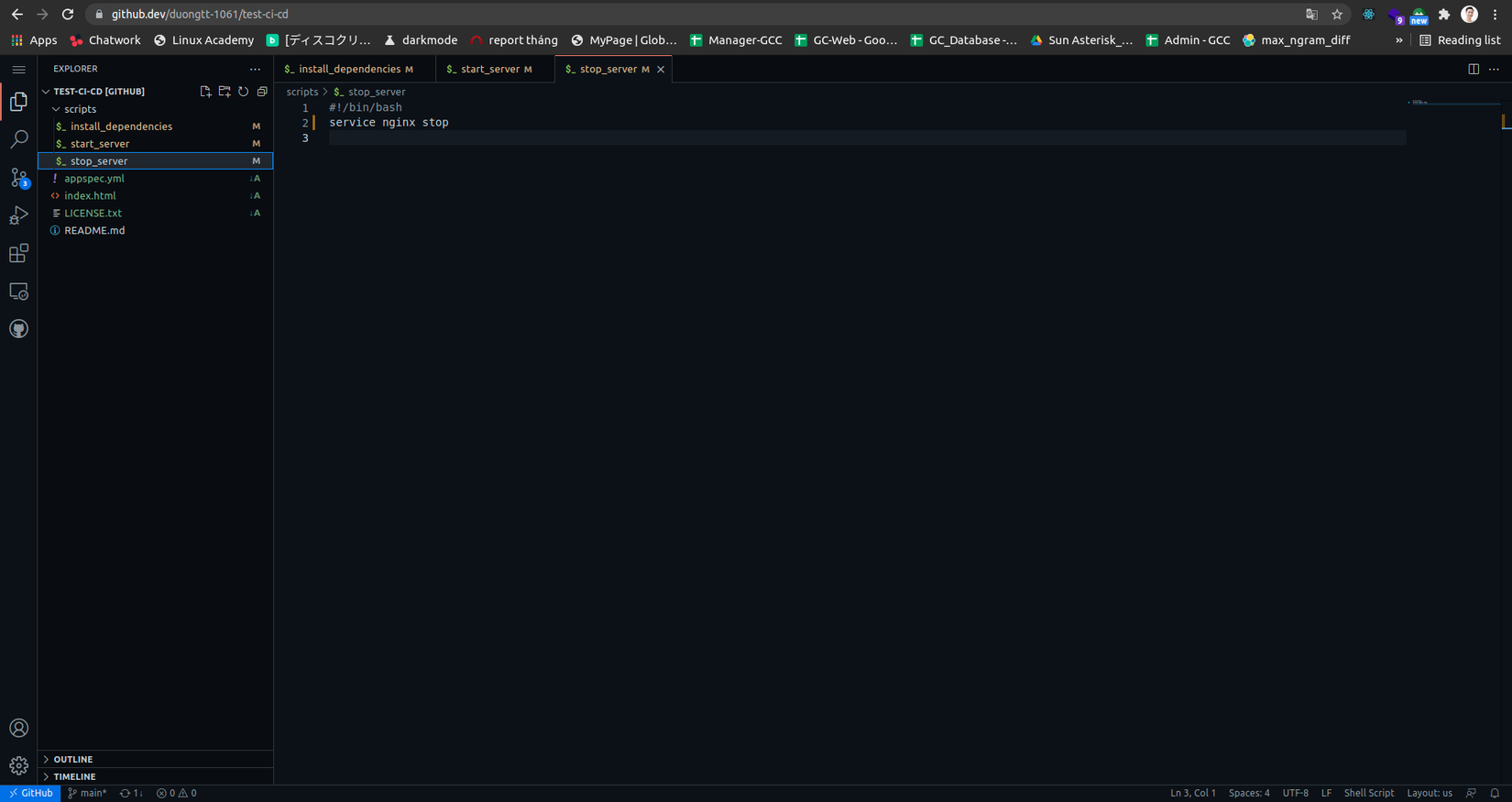Screen dimensions: 1512x802
Task: Close the stop_server editor tab
Action: click(661, 70)
